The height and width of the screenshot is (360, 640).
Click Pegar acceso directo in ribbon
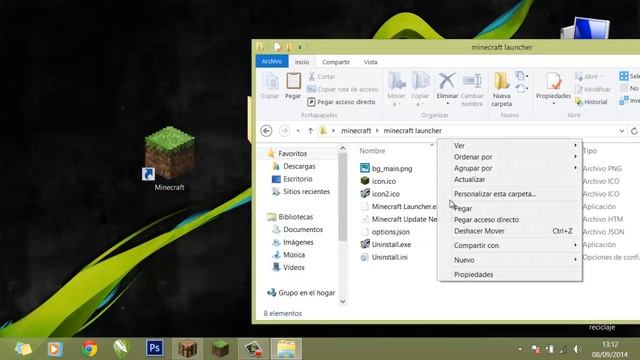(341, 102)
